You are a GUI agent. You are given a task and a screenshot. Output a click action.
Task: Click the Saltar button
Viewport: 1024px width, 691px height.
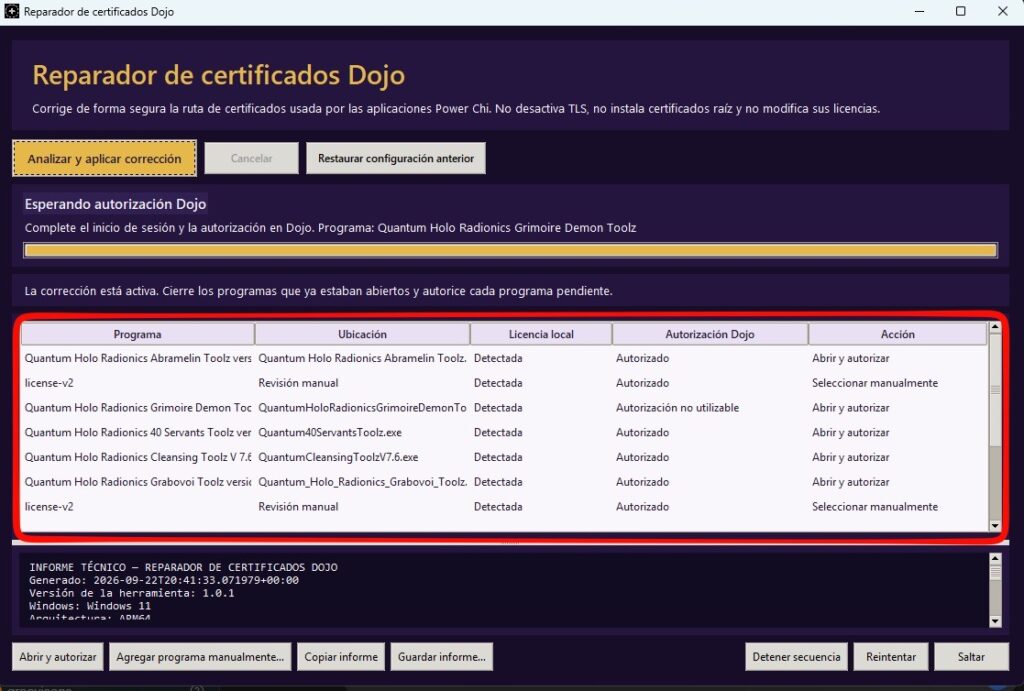[x=971, y=656]
